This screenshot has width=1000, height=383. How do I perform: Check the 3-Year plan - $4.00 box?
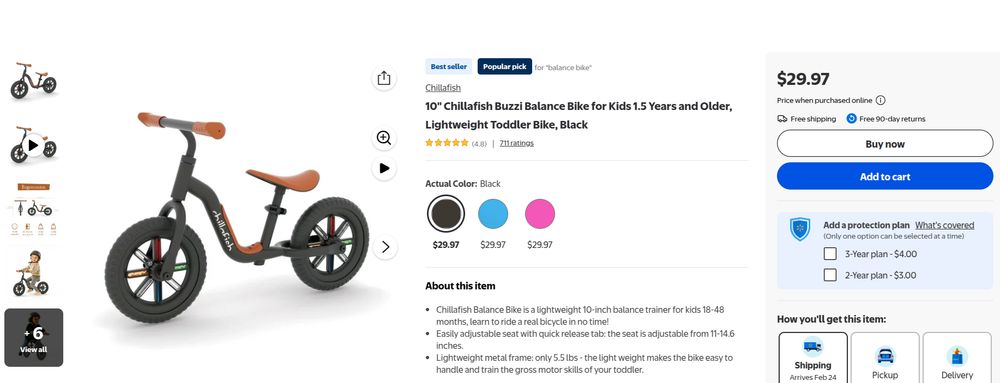click(830, 254)
